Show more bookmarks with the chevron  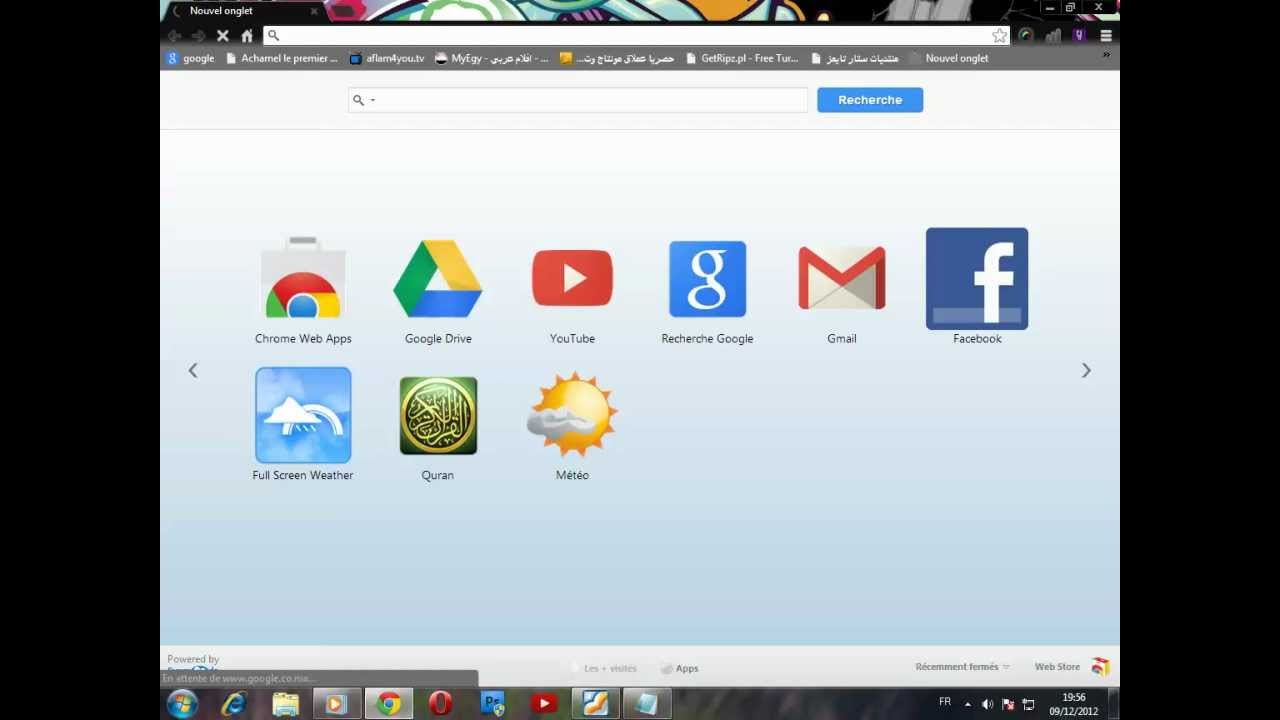1106,55
